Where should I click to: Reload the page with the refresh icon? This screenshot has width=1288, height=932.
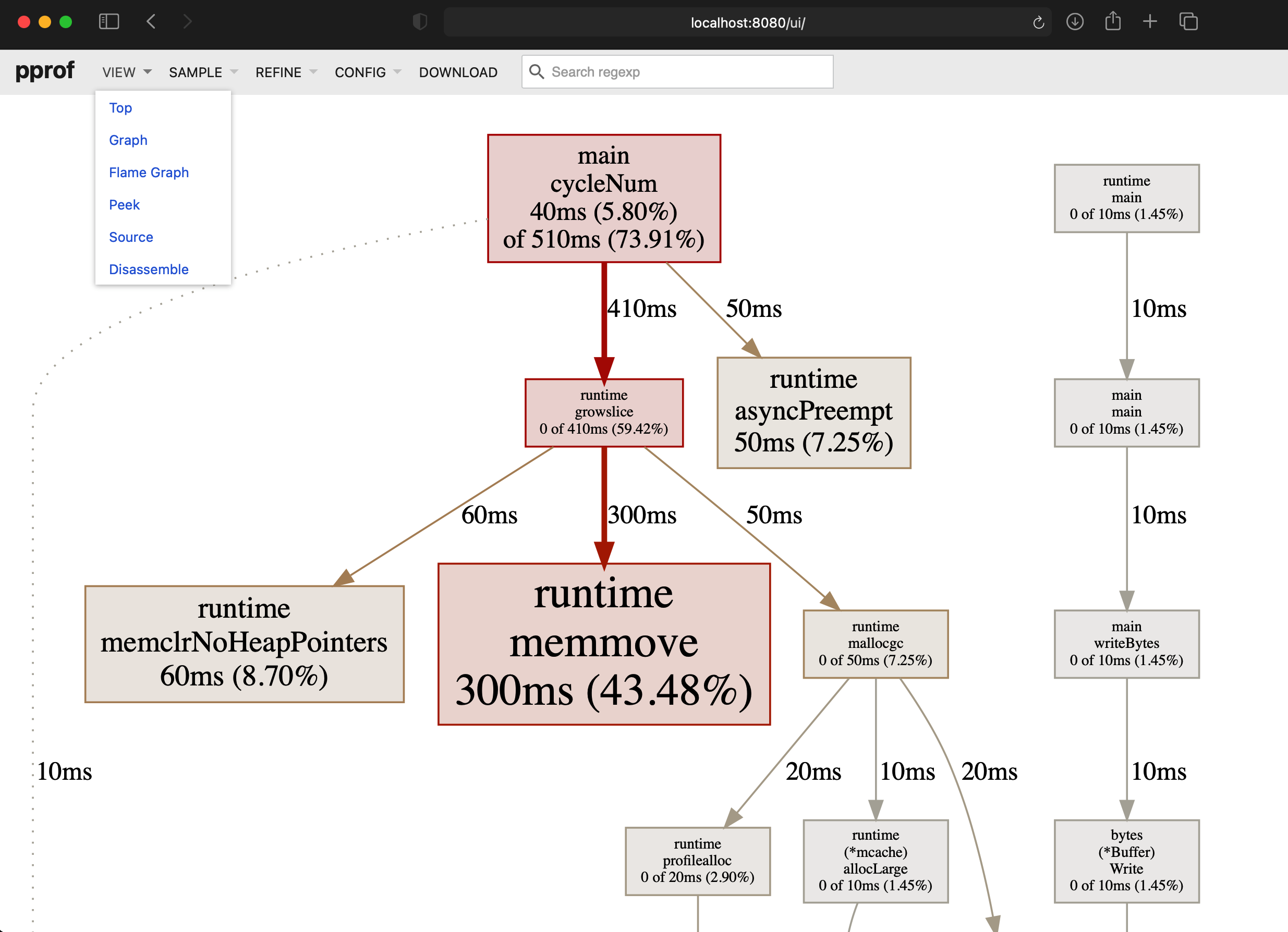pos(1038,23)
